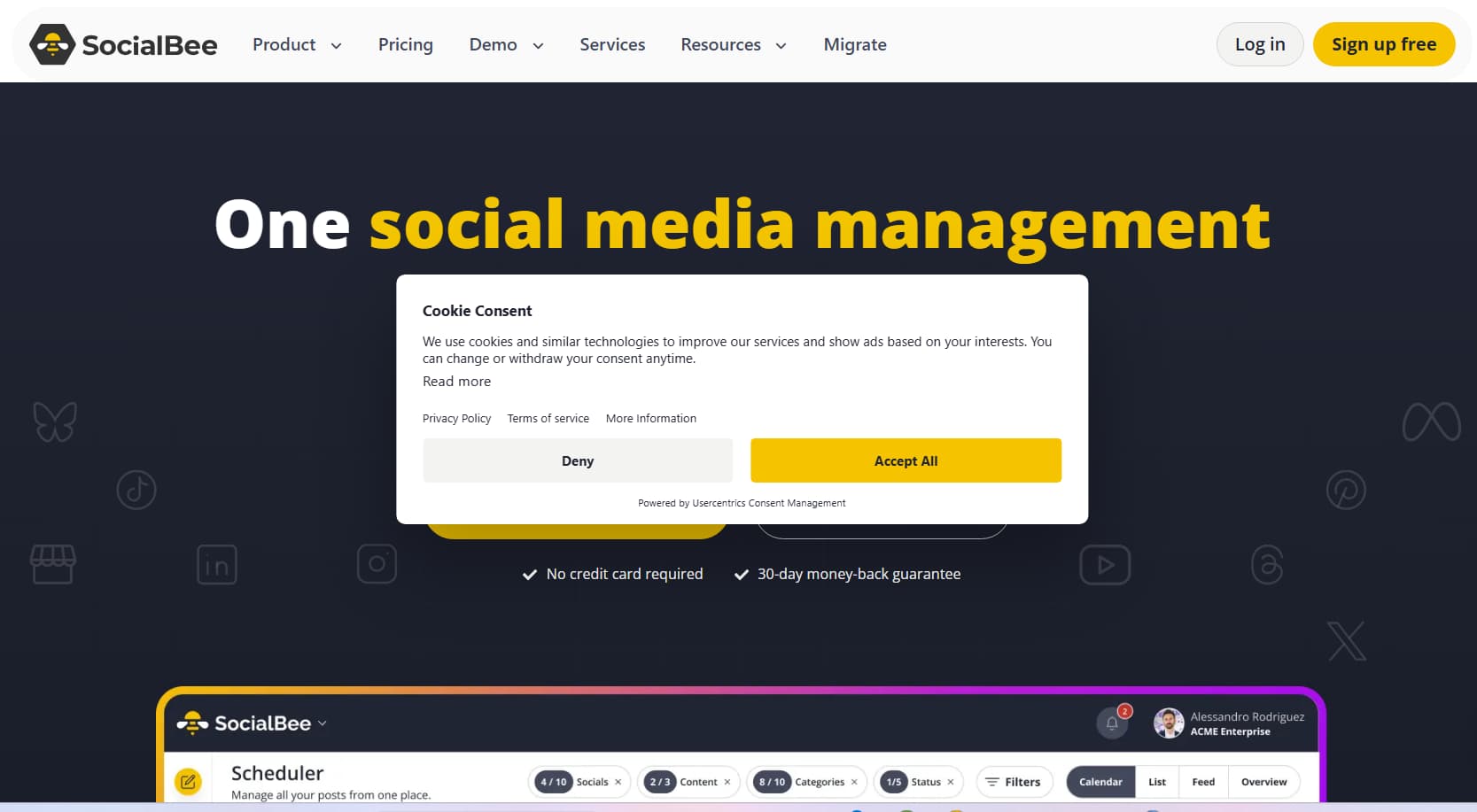Switch to Overview tab
1477x812 pixels.
pyautogui.click(x=1264, y=782)
